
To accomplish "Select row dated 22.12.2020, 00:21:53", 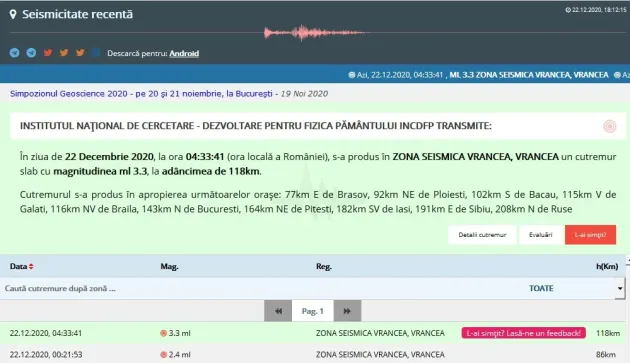I will pos(313,354).
